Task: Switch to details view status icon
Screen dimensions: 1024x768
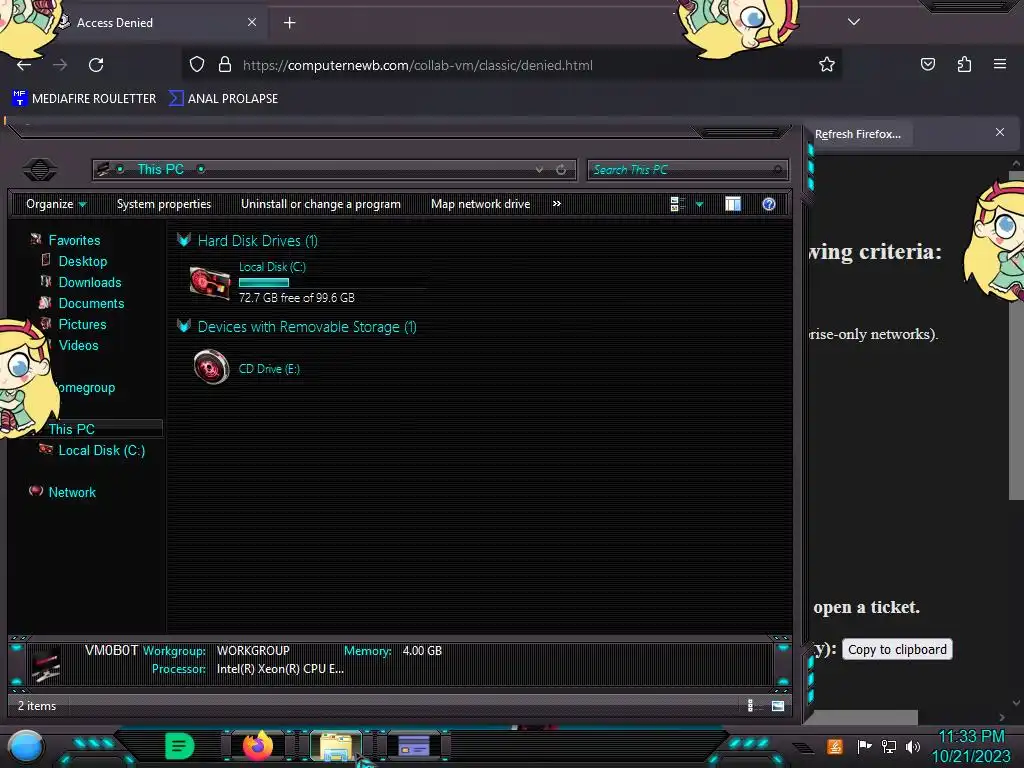Action: (750, 705)
